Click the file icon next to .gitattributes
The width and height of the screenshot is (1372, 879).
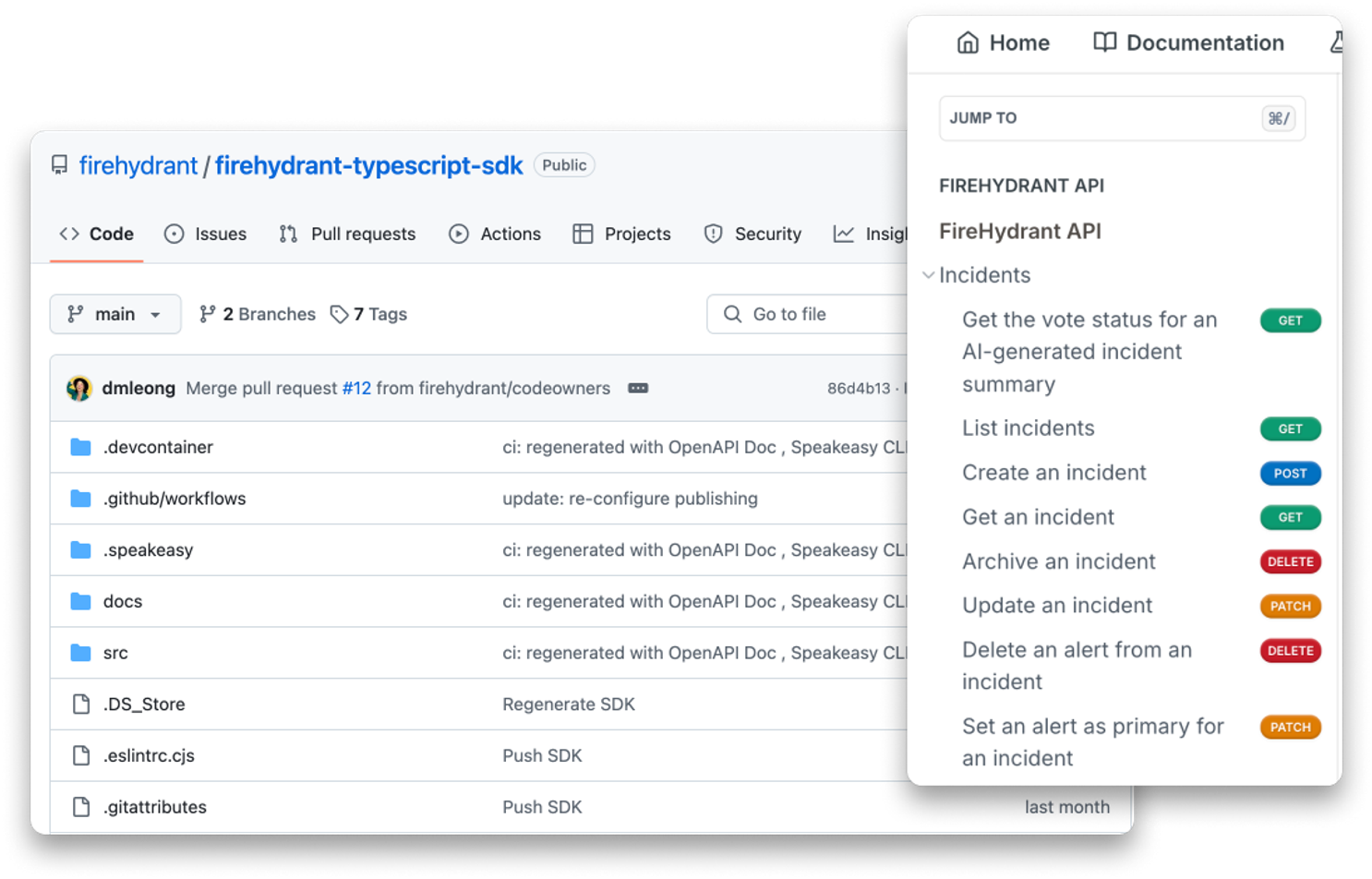click(81, 807)
